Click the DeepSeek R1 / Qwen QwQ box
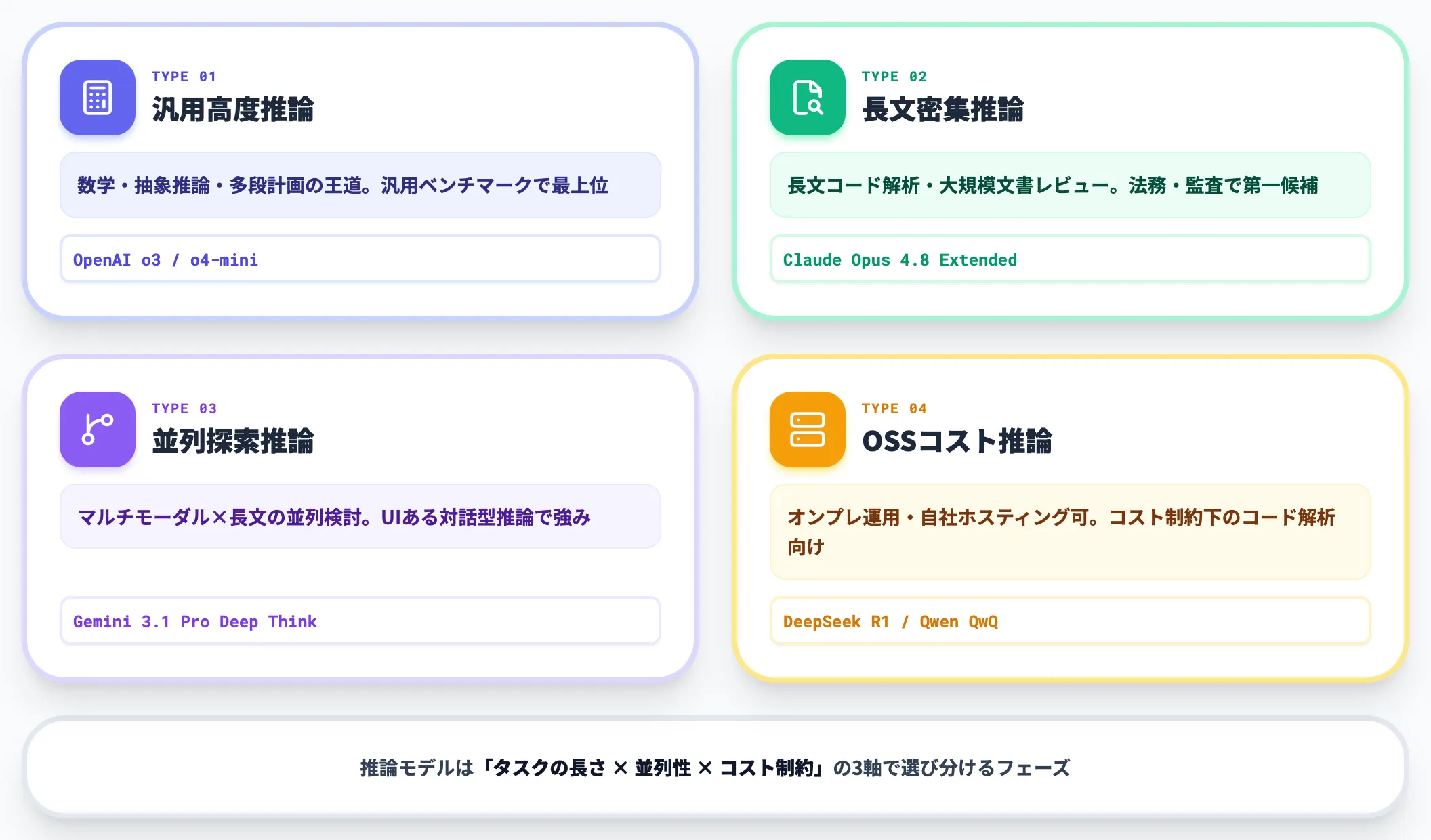 [1071, 621]
